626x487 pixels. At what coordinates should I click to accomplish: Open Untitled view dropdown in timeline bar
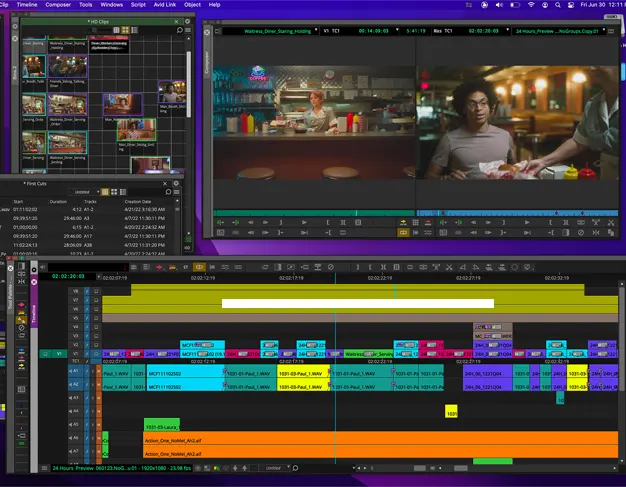coord(275,468)
